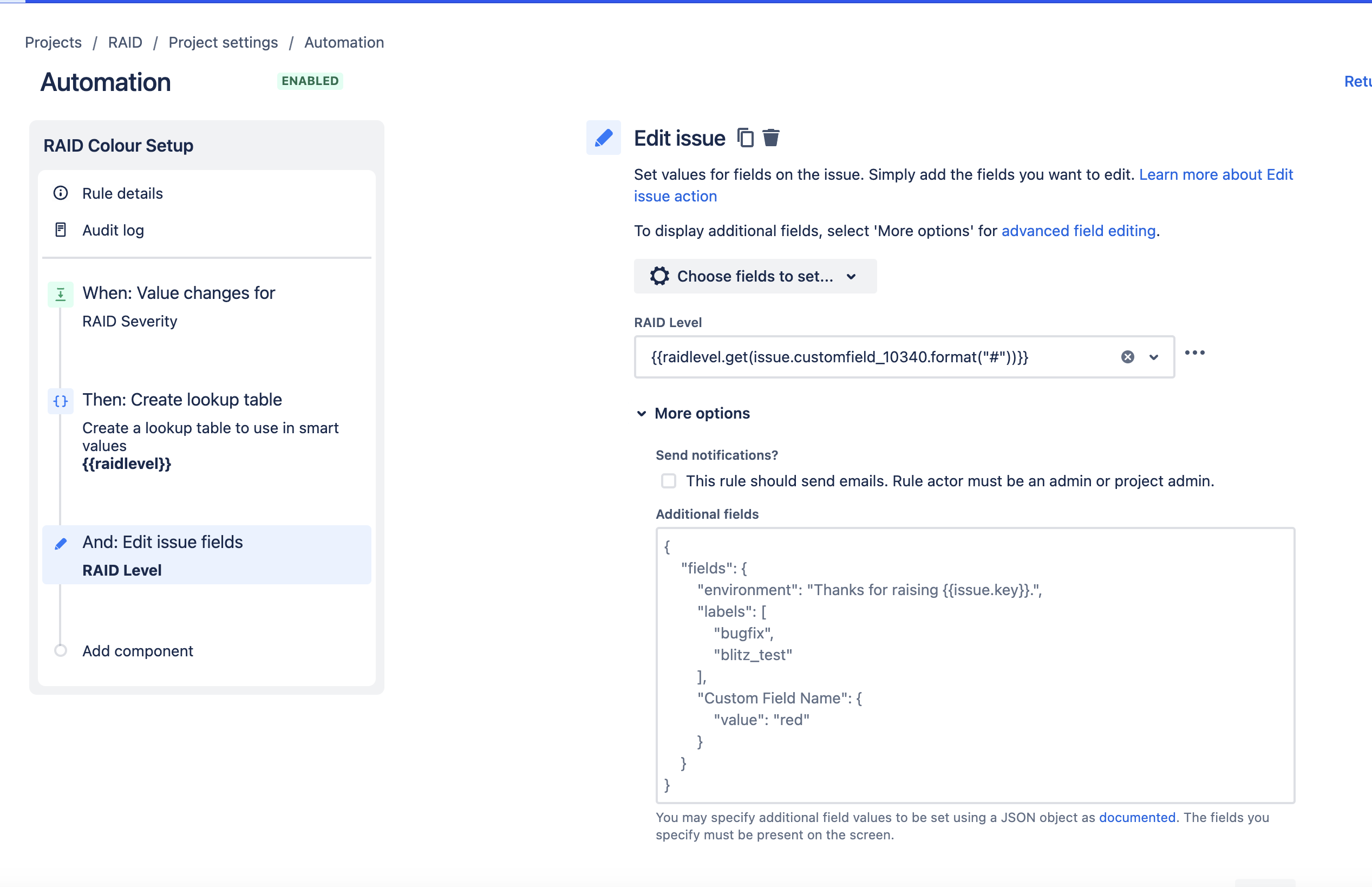The image size is (1372, 887).
Task: Open the Audit log via its icon
Action: click(x=61, y=229)
